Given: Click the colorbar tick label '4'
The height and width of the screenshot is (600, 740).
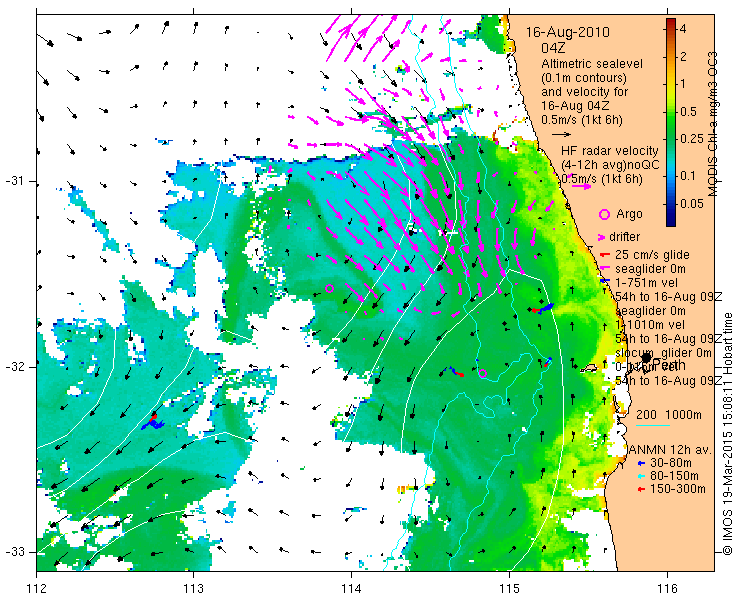Looking at the screenshot, I should (682, 29).
